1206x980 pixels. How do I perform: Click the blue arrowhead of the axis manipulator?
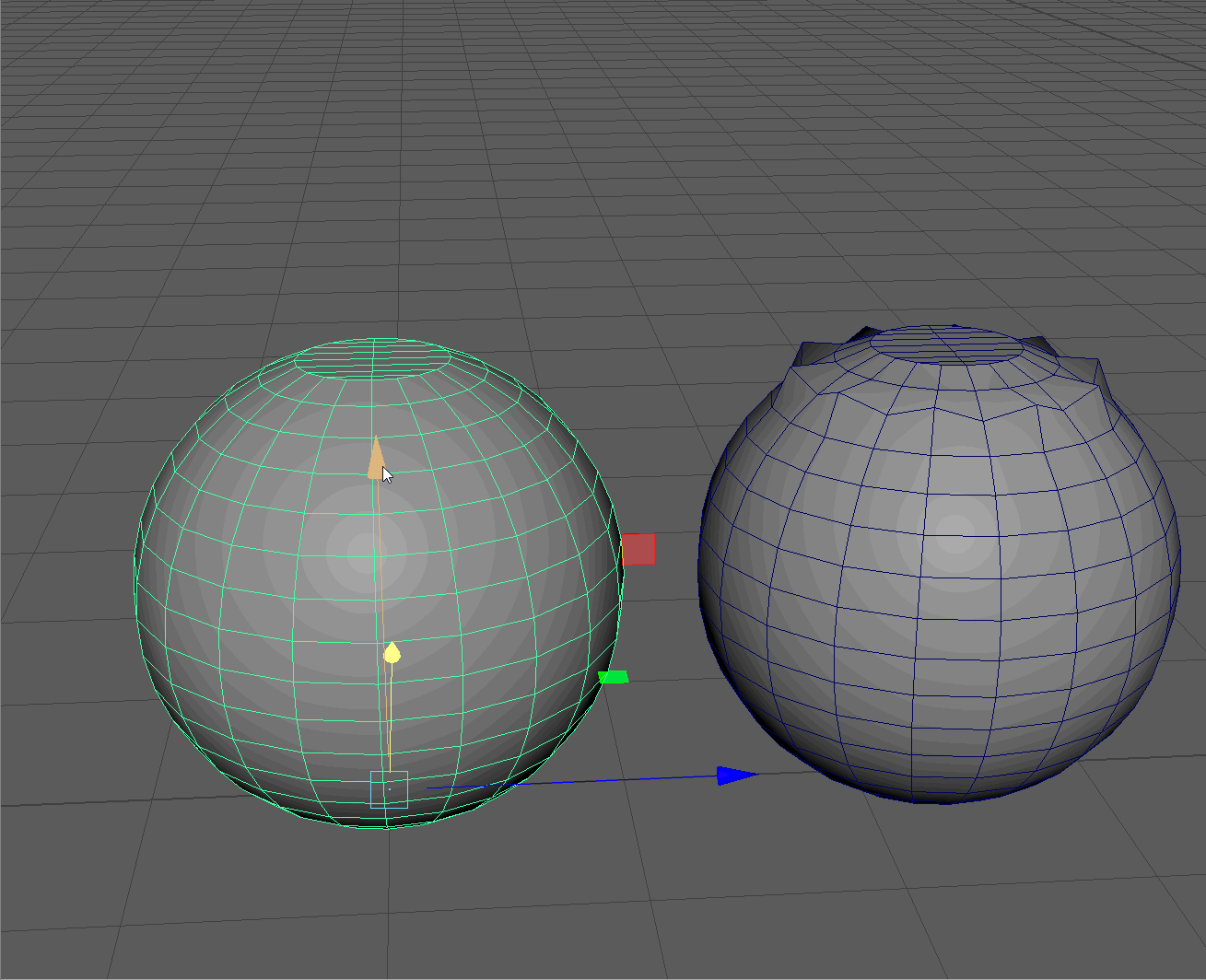(x=735, y=776)
